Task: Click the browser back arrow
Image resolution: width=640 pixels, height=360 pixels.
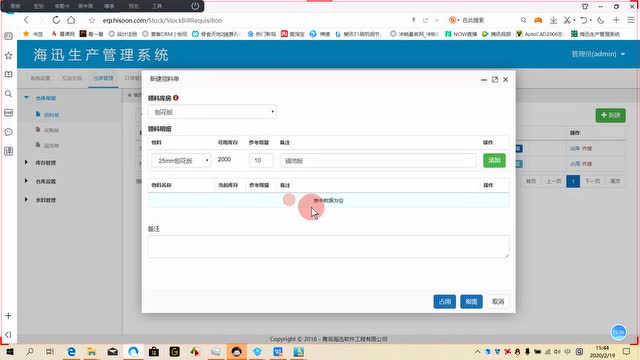Action: coord(26,20)
